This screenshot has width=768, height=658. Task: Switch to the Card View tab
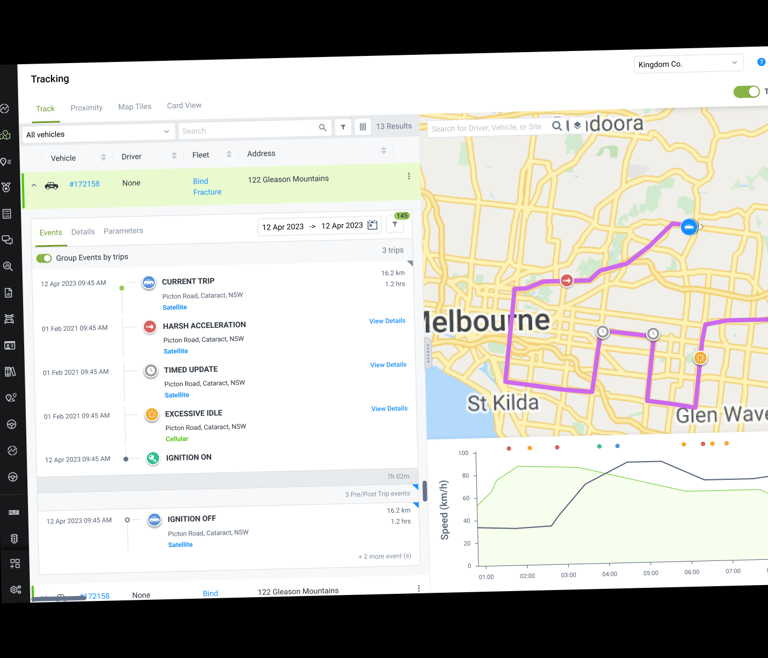coord(184,105)
